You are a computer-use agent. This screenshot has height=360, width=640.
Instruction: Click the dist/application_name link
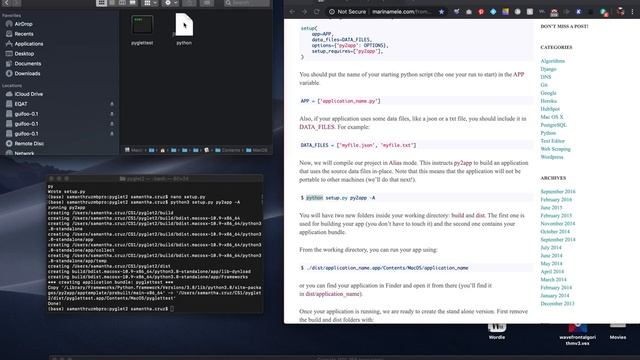coord(333,294)
